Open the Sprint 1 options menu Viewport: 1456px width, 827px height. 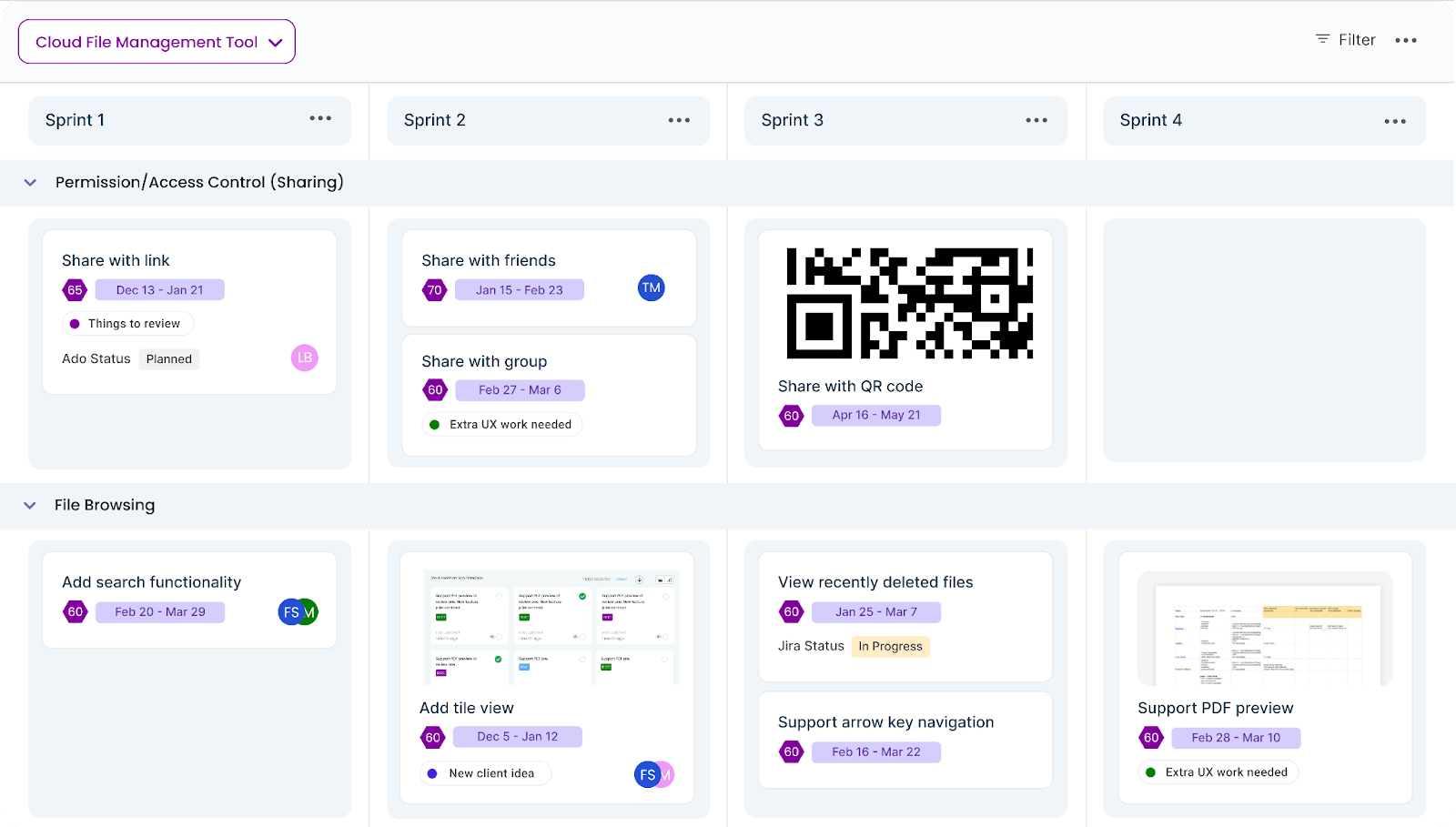(x=320, y=119)
